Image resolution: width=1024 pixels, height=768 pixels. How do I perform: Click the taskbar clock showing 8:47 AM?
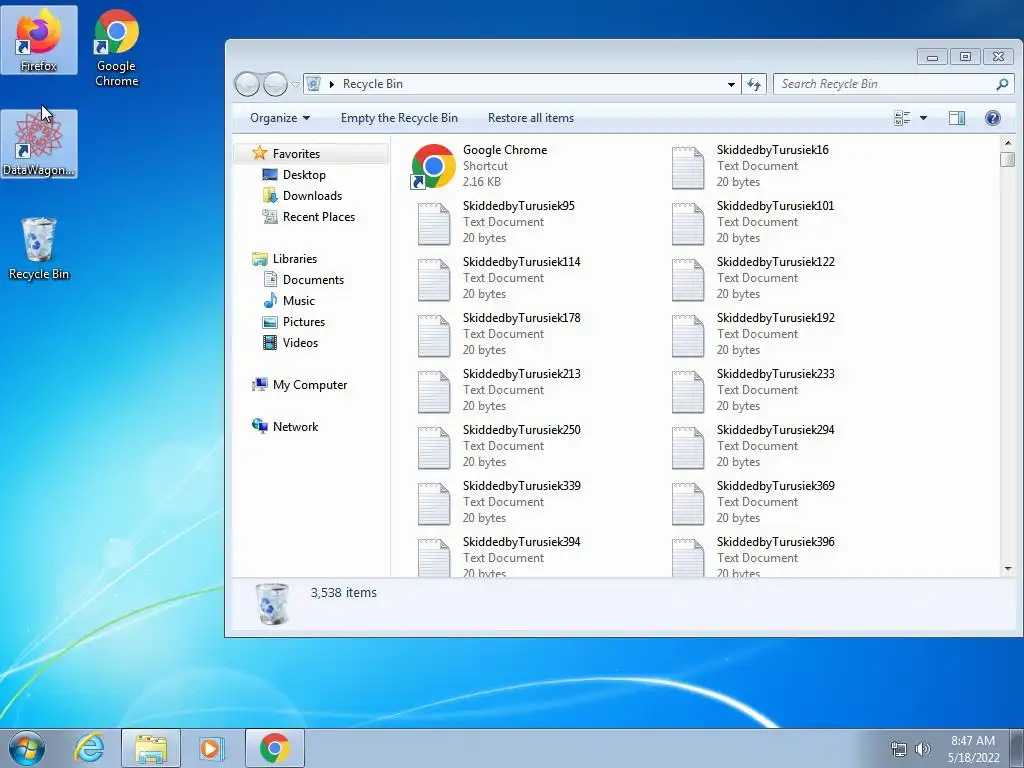973,748
